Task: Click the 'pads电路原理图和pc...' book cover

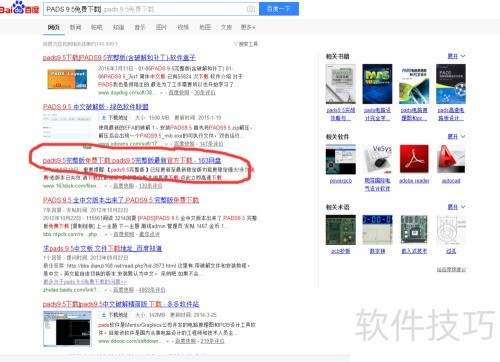Action: pyautogui.click(x=414, y=84)
